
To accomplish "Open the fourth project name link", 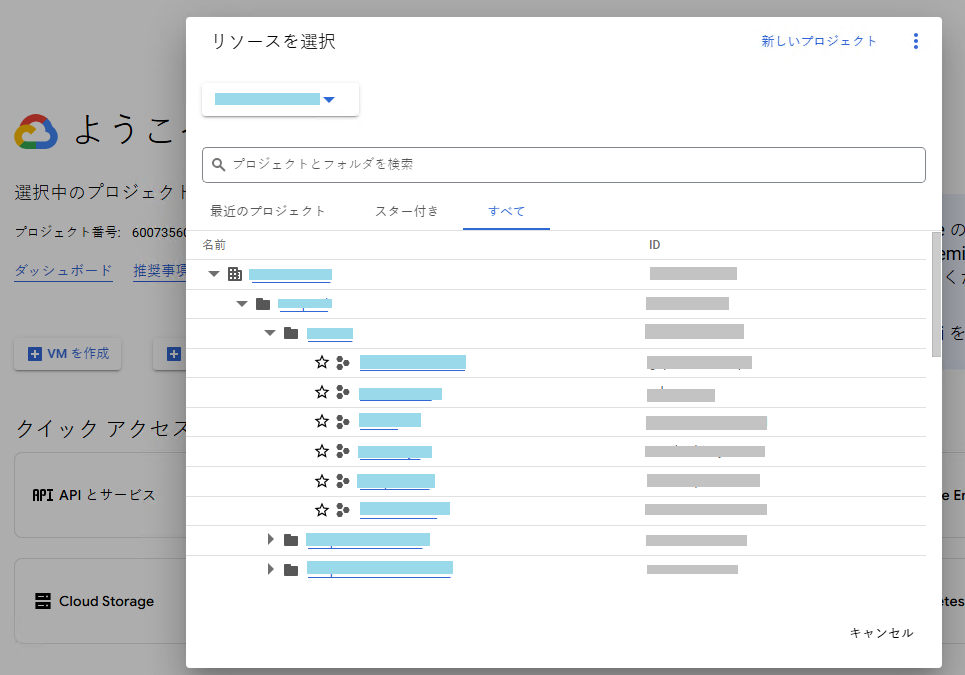I will pos(394,452).
